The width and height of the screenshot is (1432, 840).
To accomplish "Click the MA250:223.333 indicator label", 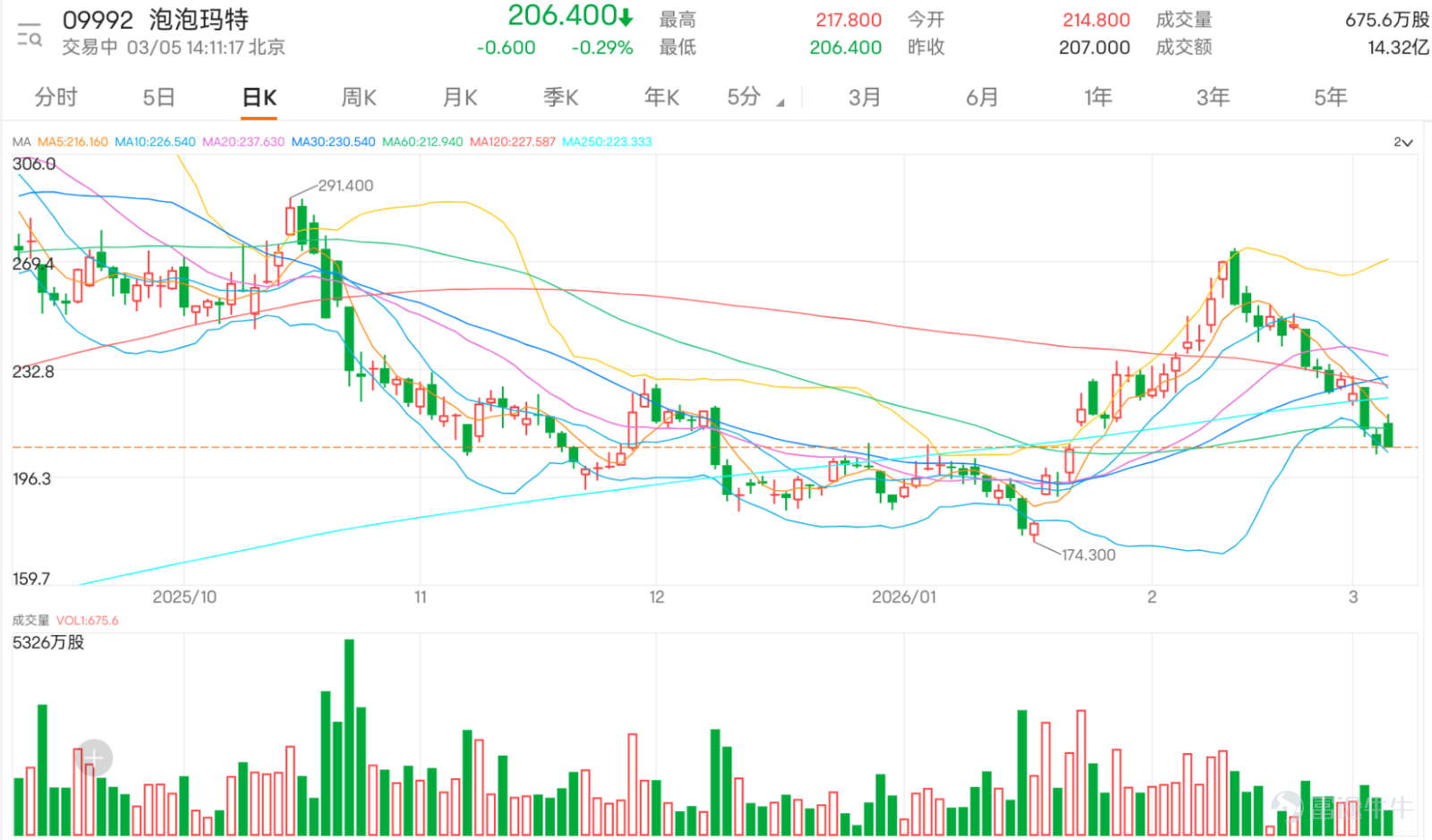I will (x=607, y=141).
